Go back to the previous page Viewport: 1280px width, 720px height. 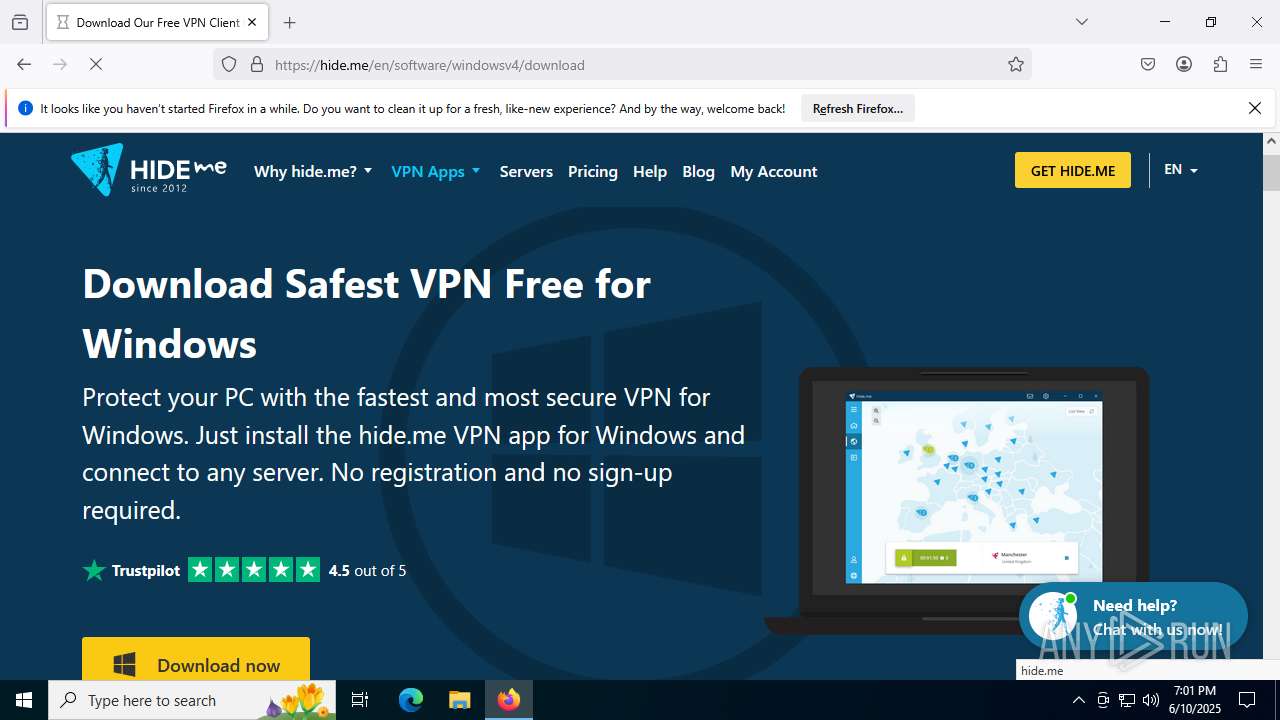pyautogui.click(x=24, y=64)
